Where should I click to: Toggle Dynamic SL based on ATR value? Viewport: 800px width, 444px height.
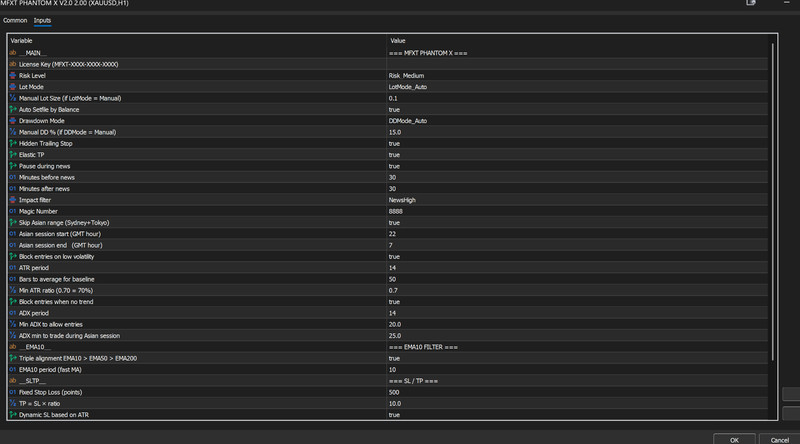click(577, 414)
